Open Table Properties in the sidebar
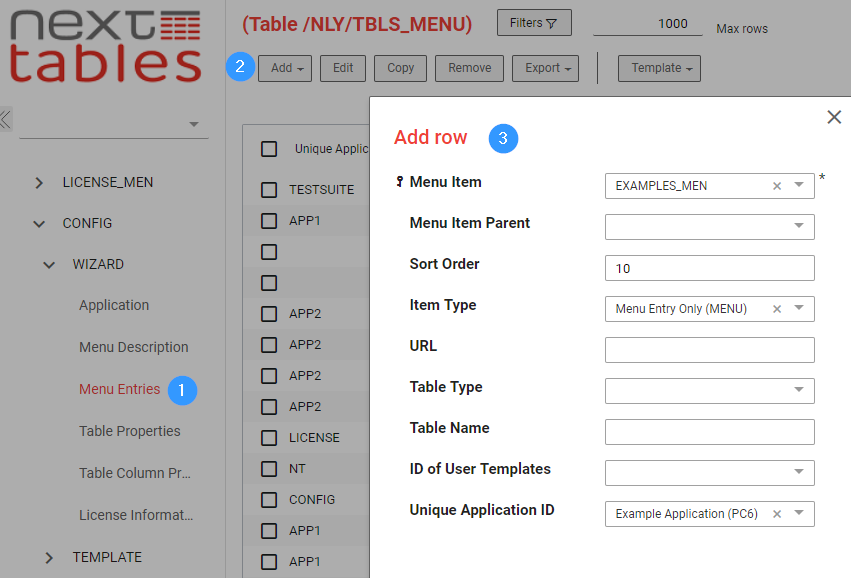The width and height of the screenshot is (851, 578). pos(130,431)
